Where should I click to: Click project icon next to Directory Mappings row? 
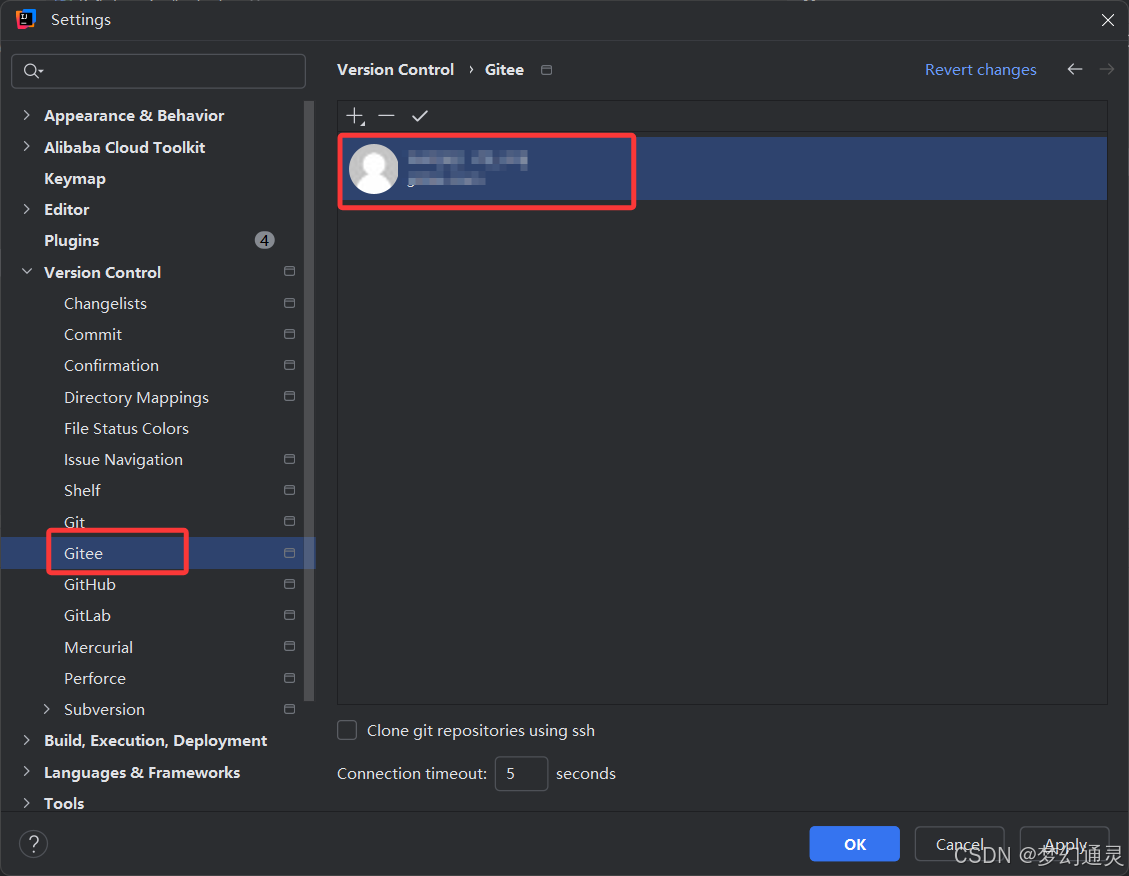[289, 397]
